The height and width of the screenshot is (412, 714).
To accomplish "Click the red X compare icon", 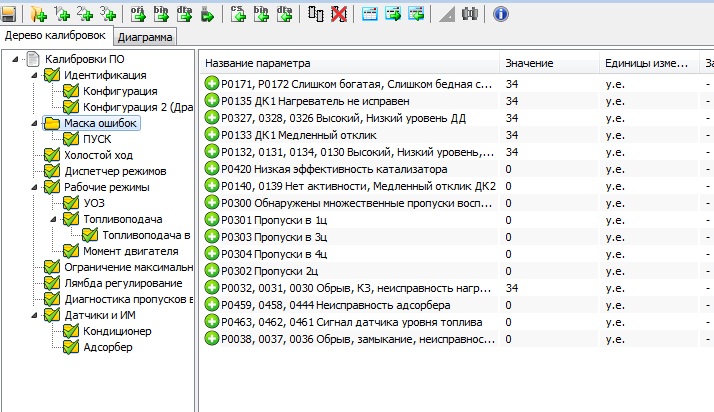I will pyautogui.click(x=337, y=14).
